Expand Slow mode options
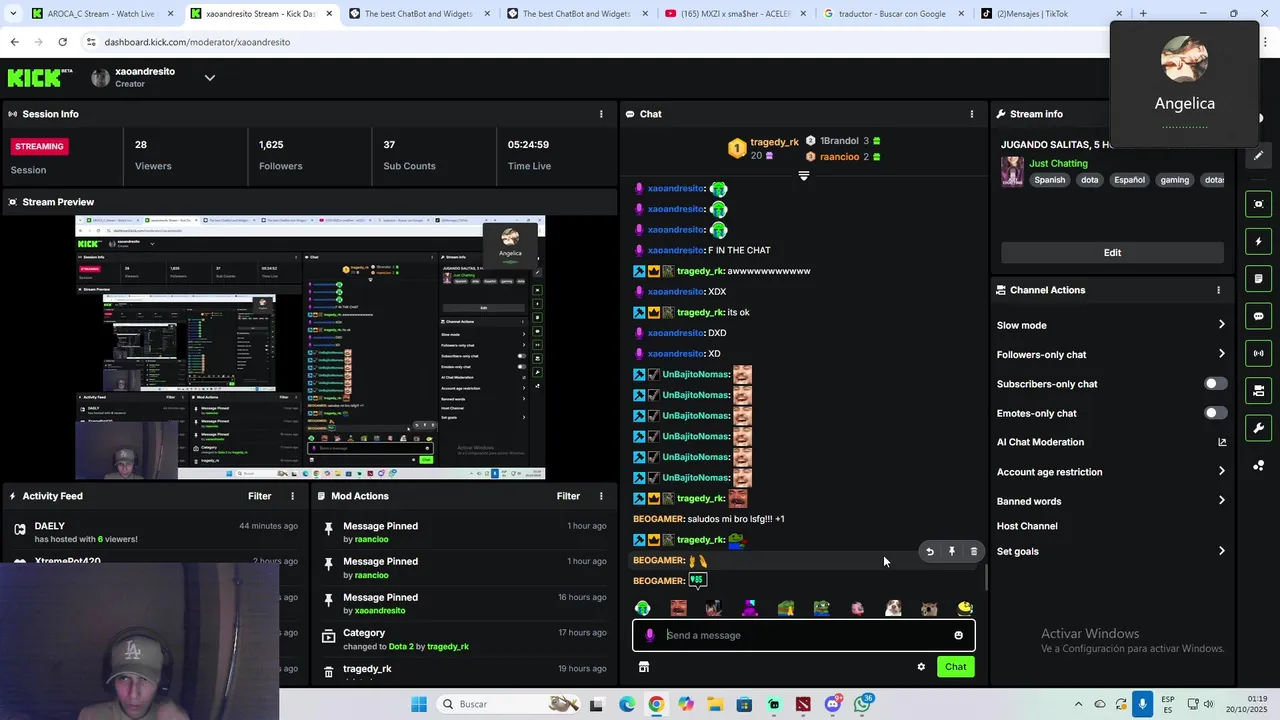This screenshot has height=720, width=1280. pos(1221,325)
